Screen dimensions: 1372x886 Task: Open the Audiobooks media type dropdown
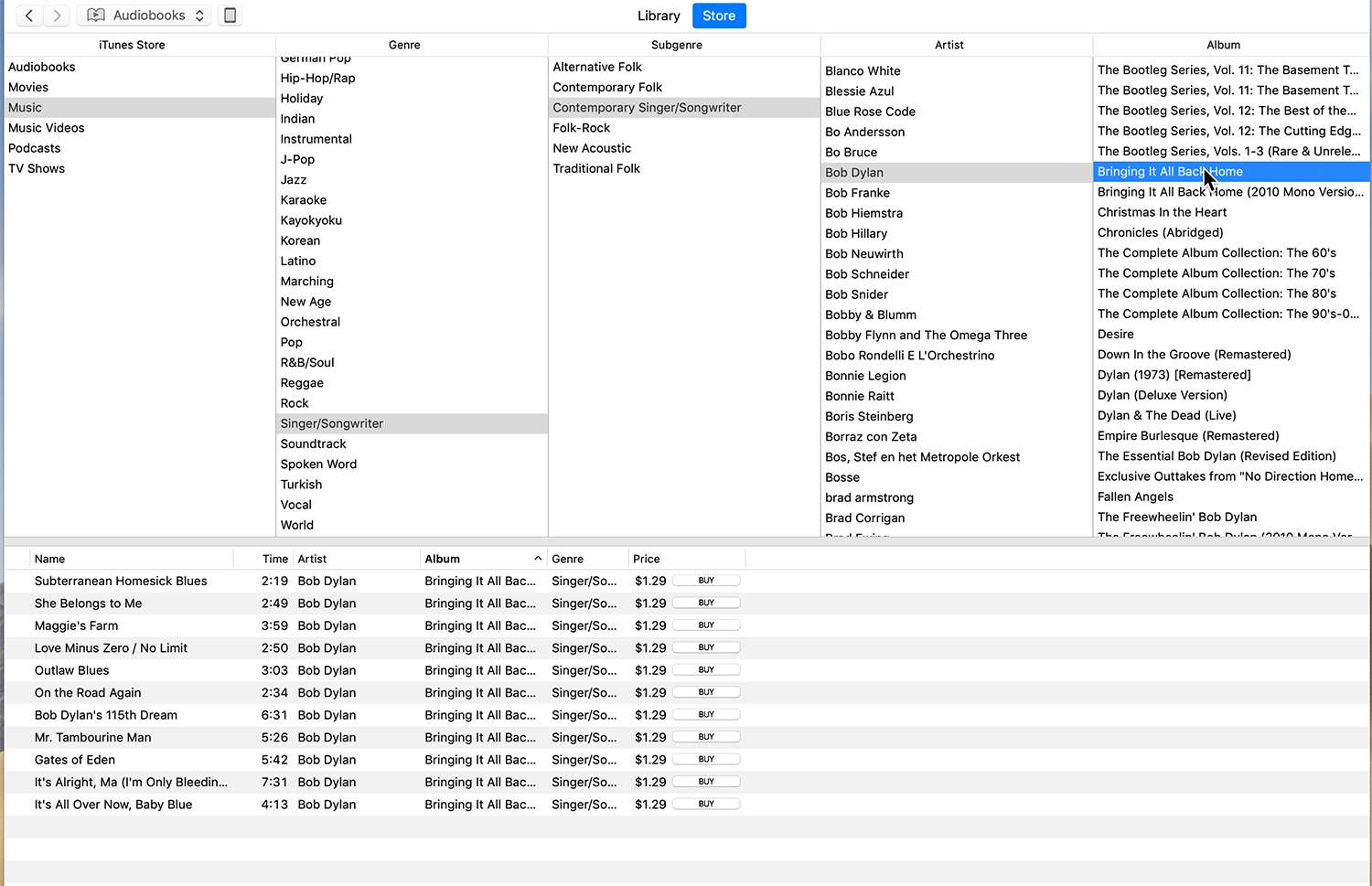(x=145, y=16)
